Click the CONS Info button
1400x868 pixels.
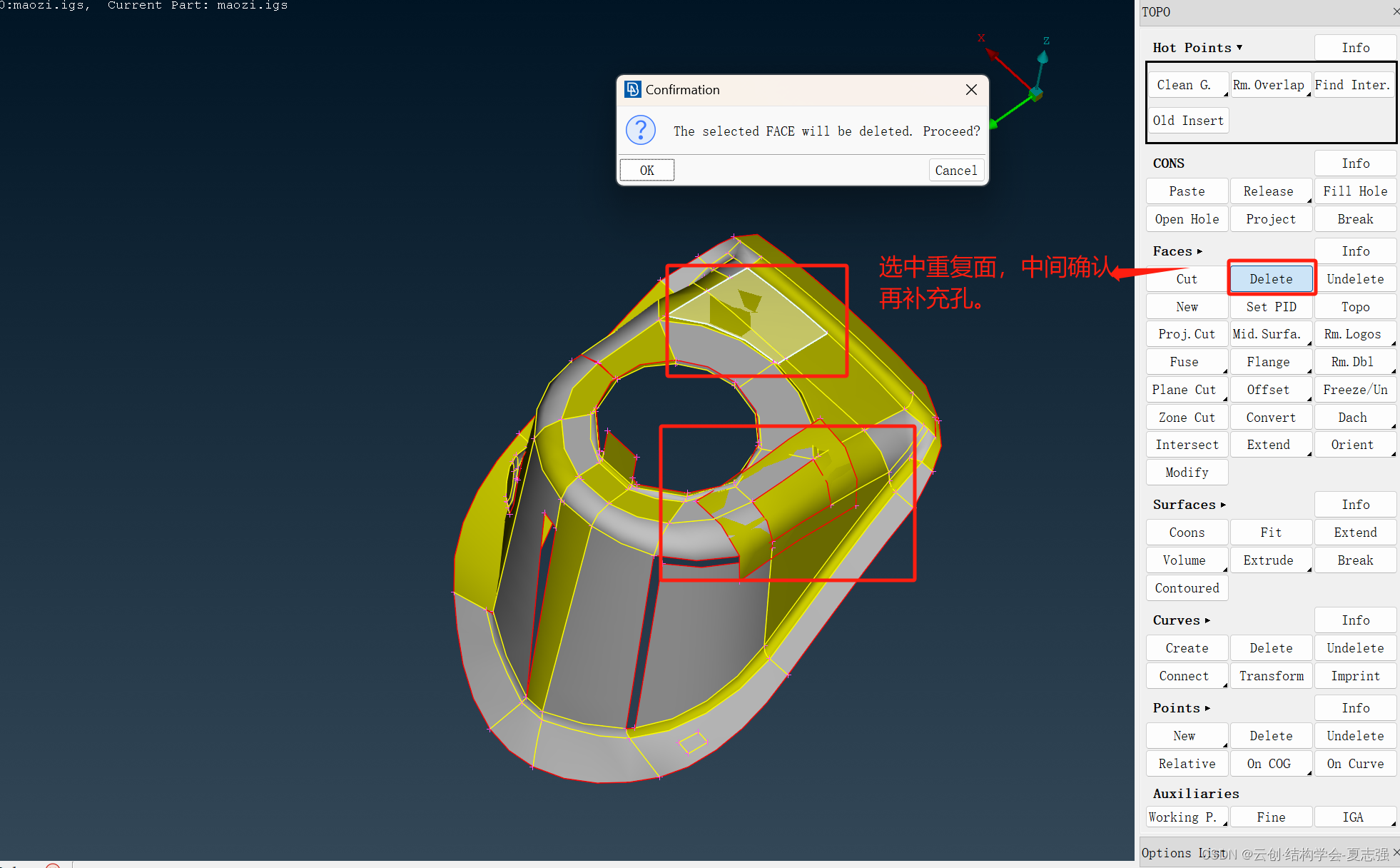click(1354, 163)
